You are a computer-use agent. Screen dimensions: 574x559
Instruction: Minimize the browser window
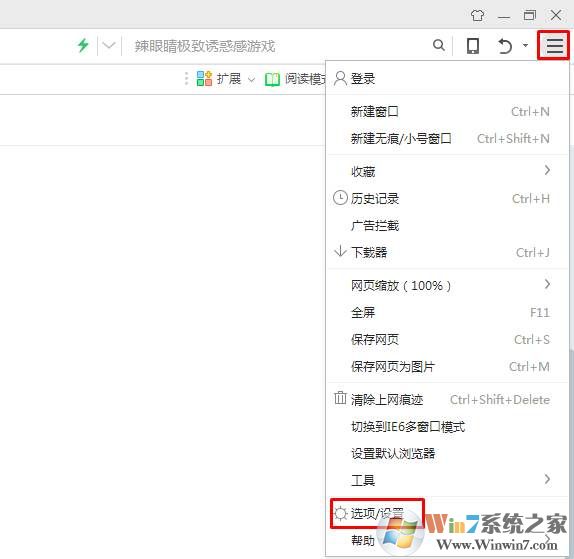pos(504,17)
